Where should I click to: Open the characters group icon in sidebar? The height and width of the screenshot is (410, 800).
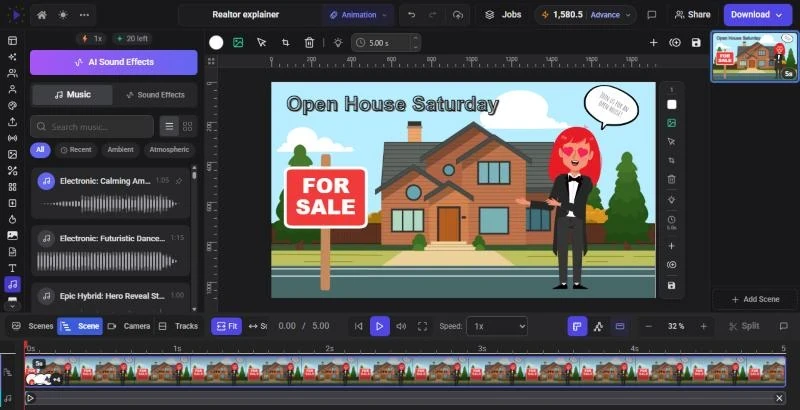(x=12, y=73)
